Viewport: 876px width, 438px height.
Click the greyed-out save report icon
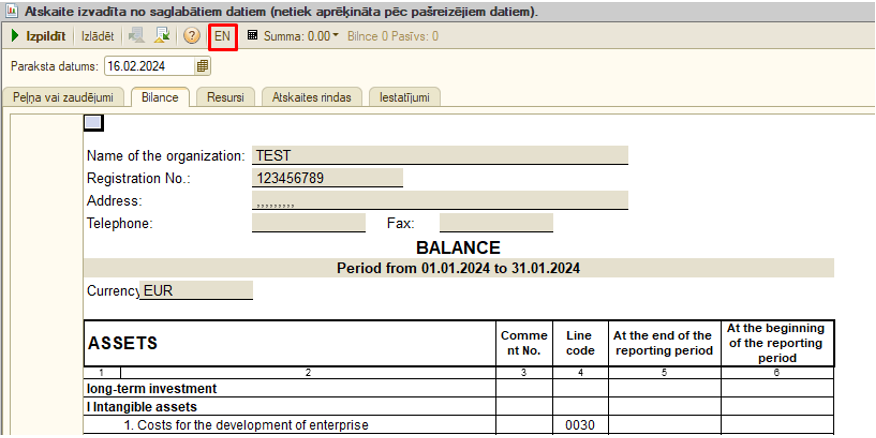136,36
